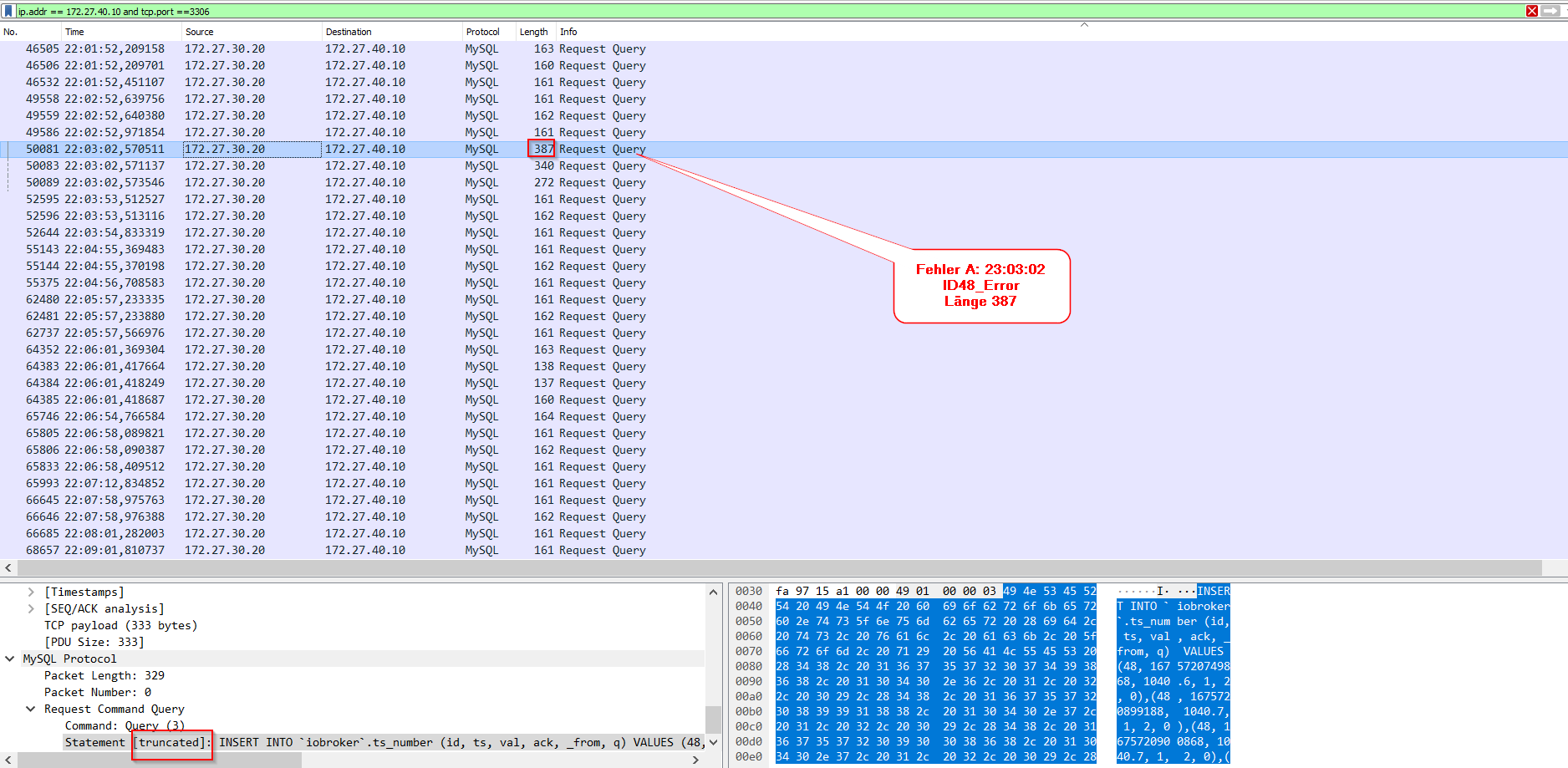Screen dimensions: 1568x768
Task: Click the details pane horizontal scrollbar right arrow
Action: [695, 760]
